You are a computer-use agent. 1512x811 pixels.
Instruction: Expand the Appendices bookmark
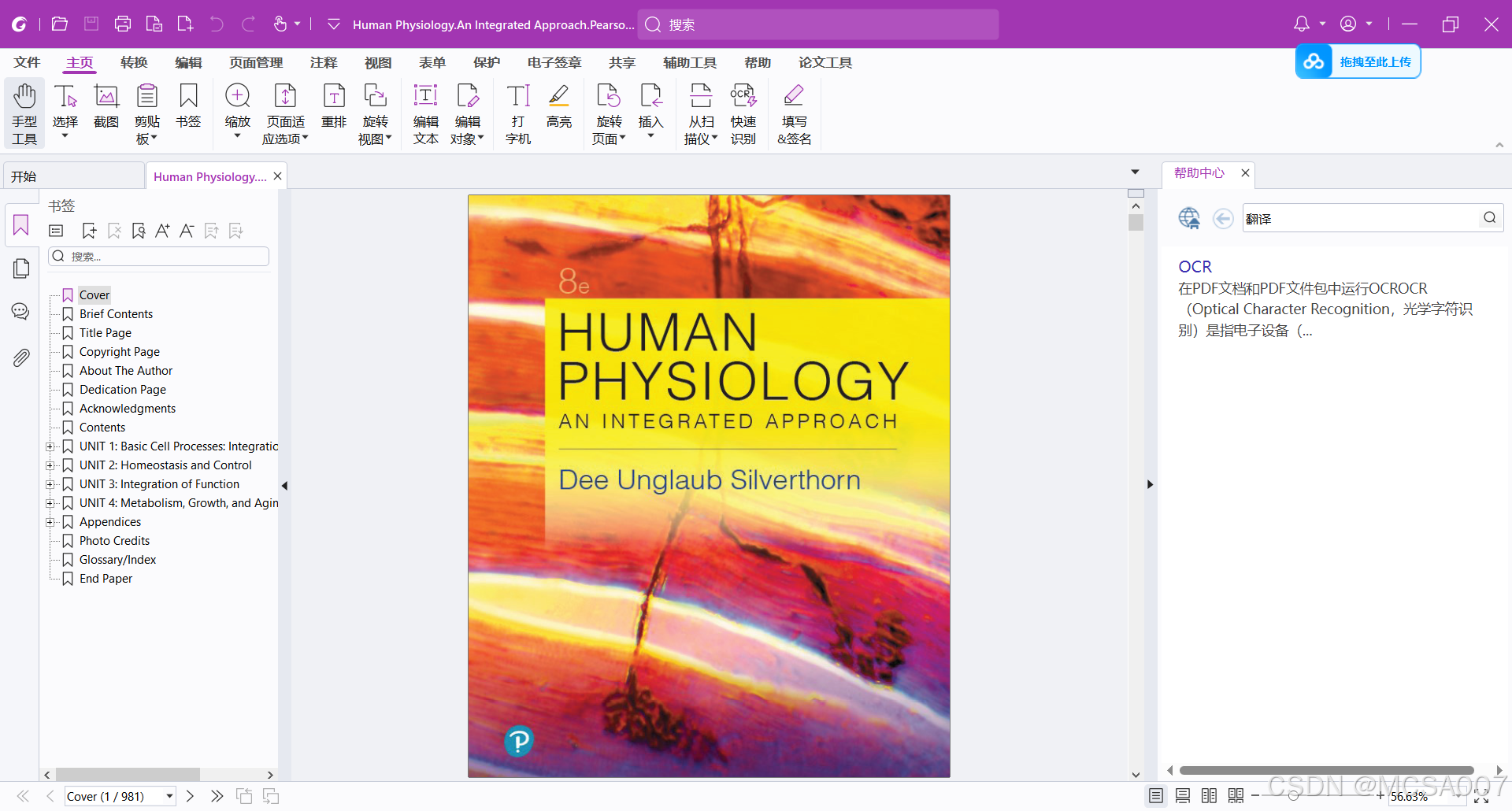pos(50,522)
